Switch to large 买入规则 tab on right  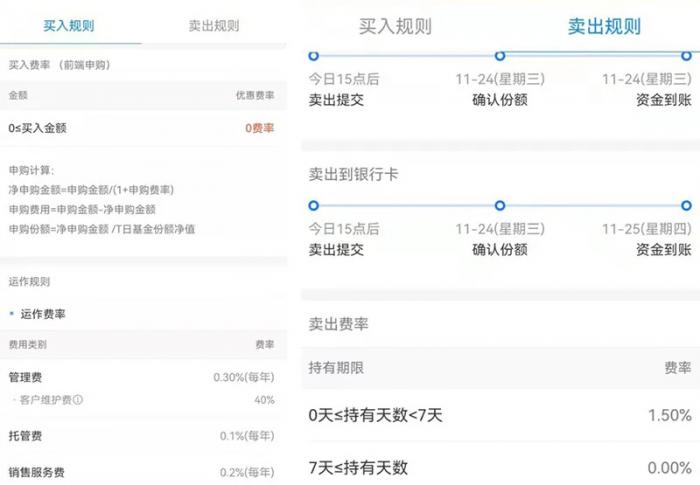pyautogui.click(x=395, y=26)
